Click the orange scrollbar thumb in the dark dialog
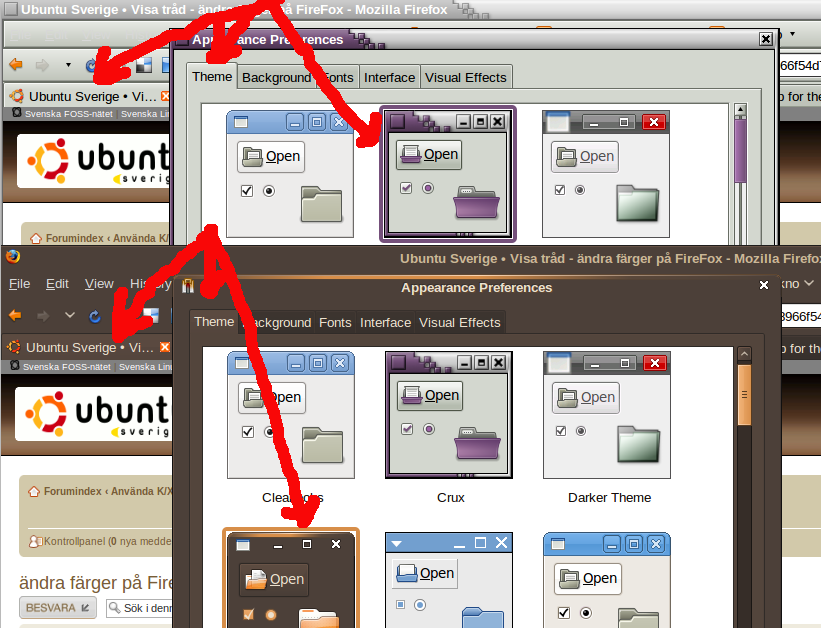This screenshot has height=628, width=821. click(x=744, y=395)
